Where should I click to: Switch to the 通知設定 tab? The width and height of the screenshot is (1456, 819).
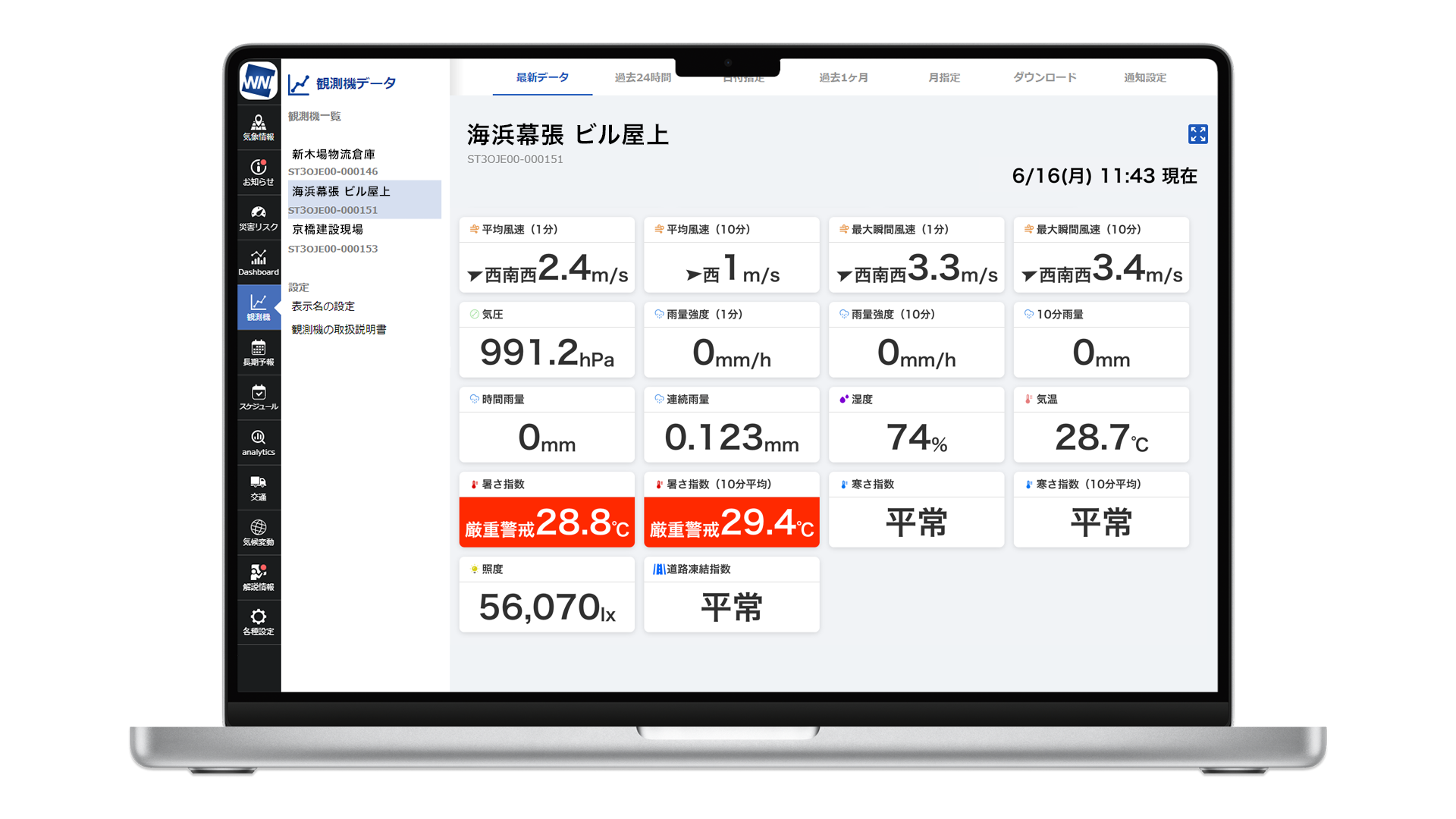[x=1145, y=77]
